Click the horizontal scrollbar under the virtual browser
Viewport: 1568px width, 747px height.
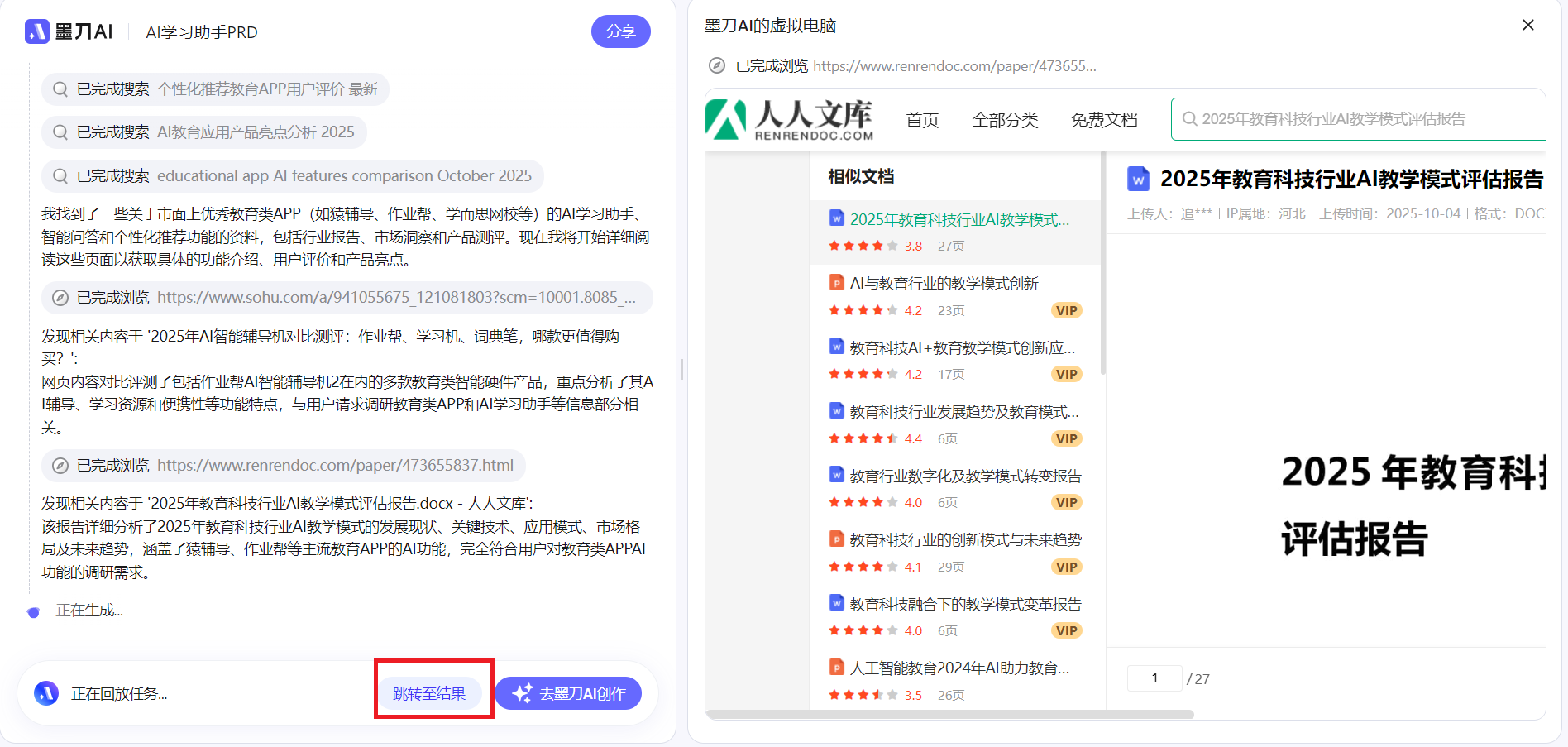tap(949, 714)
